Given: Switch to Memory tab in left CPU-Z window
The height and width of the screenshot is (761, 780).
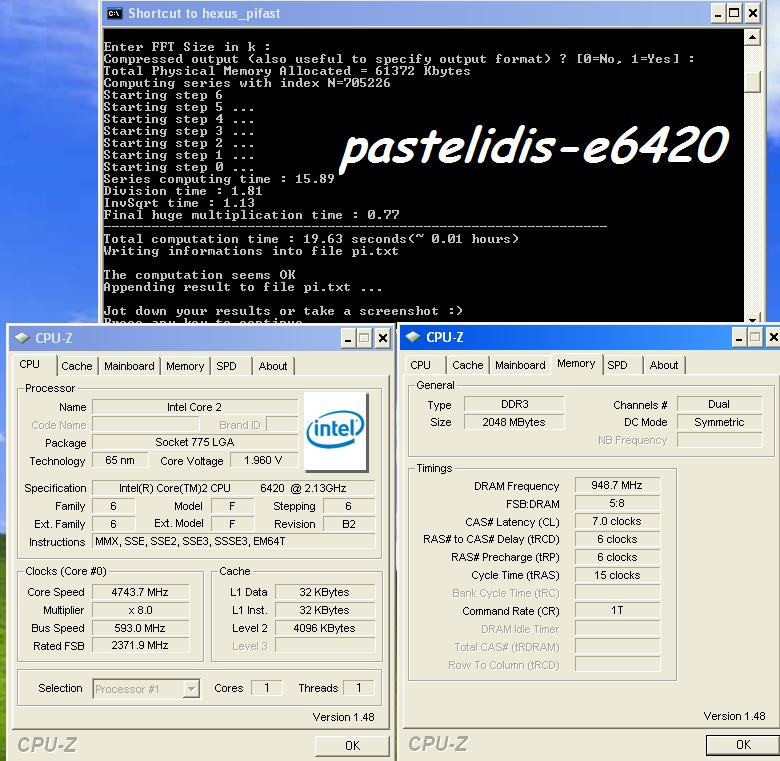Looking at the screenshot, I should point(185,366).
